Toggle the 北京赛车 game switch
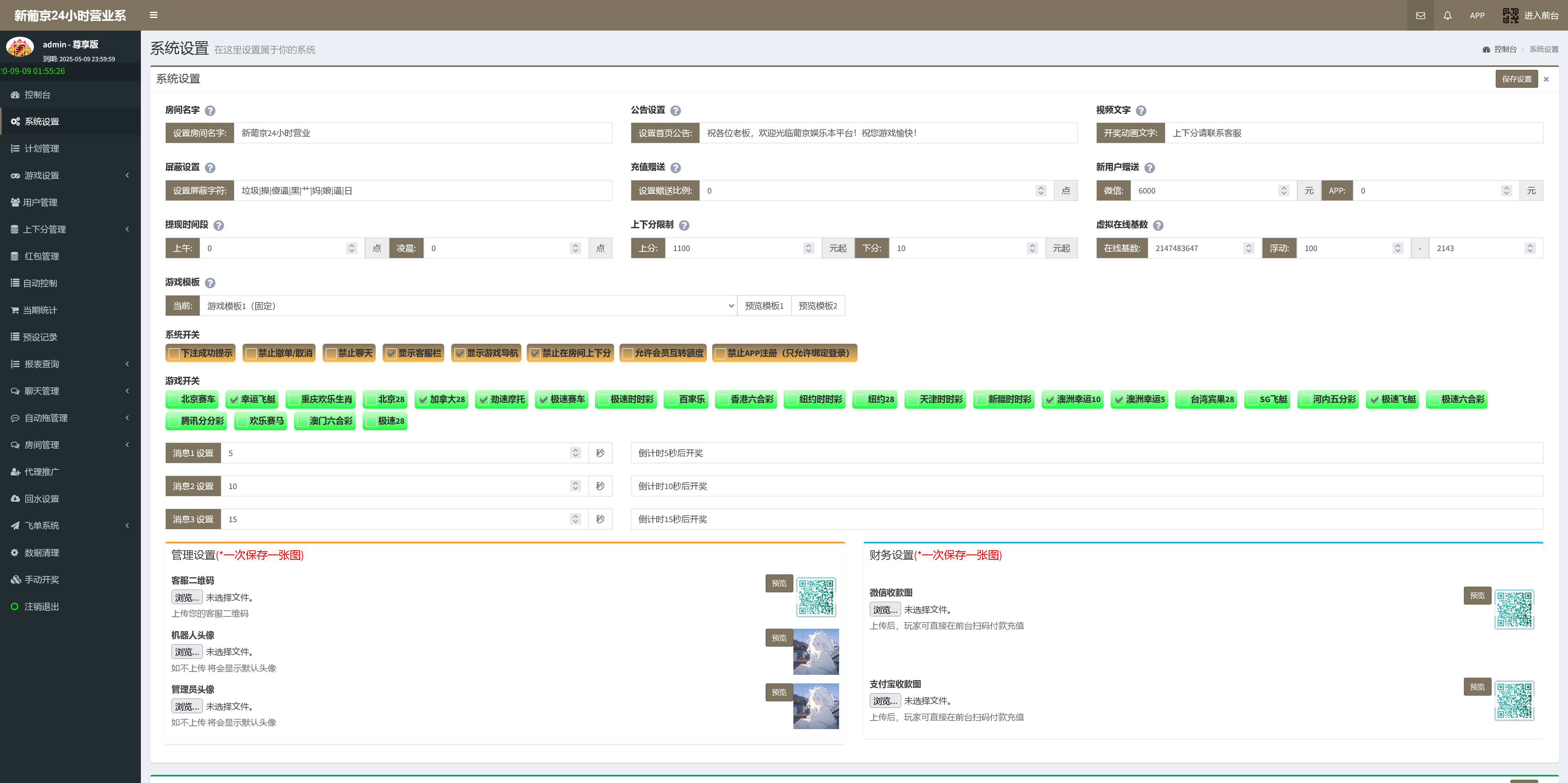This screenshot has height=783, width=1568. pyautogui.click(x=174, y=400)
